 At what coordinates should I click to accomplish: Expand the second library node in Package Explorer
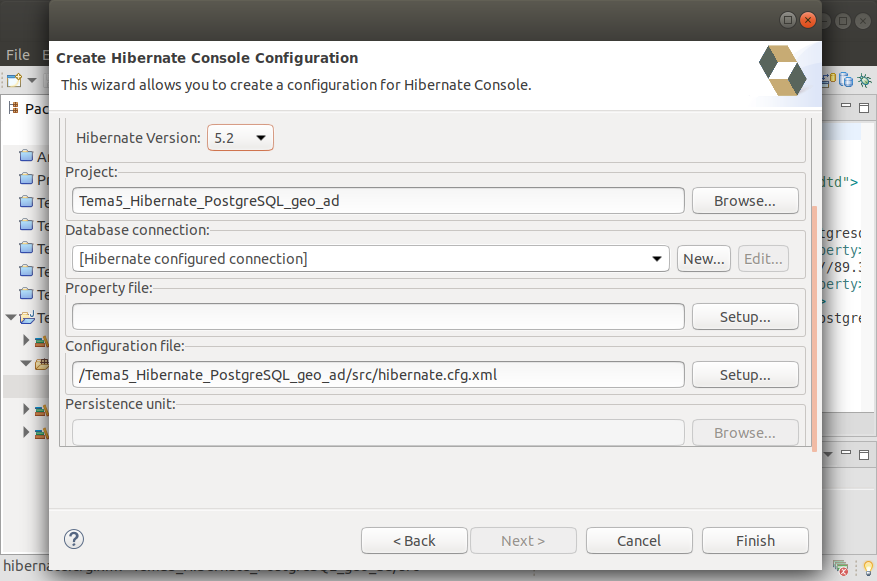26,409
